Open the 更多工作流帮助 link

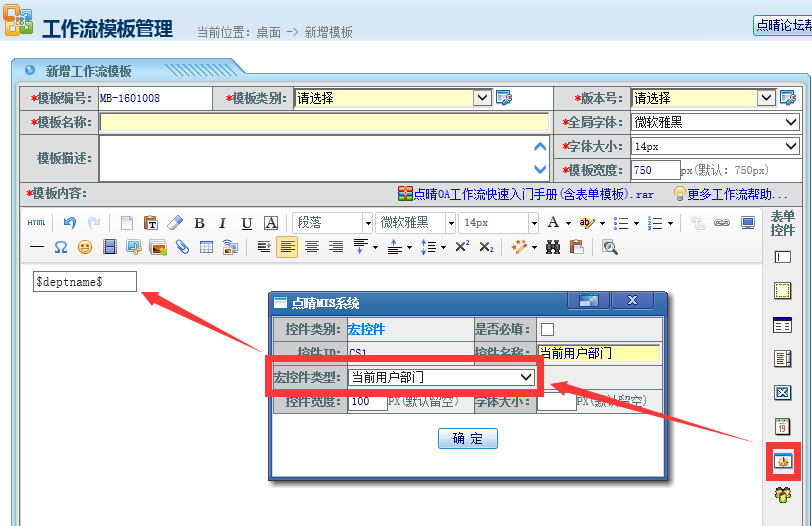point(737,193)
